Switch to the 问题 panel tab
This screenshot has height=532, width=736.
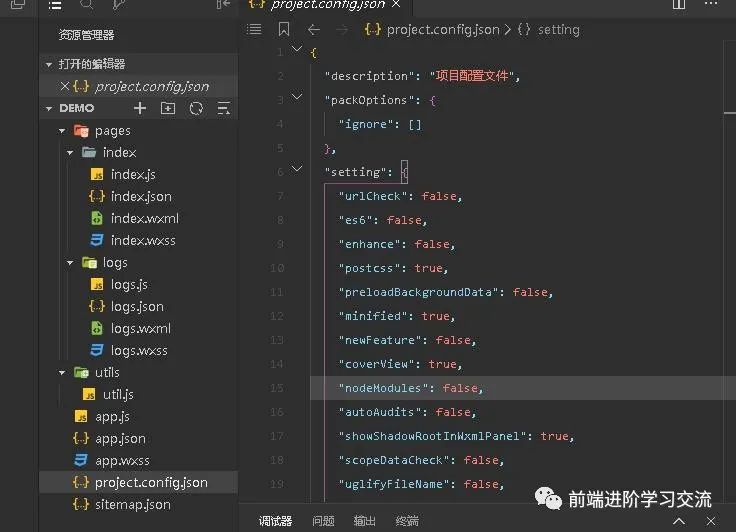(323, 521)
